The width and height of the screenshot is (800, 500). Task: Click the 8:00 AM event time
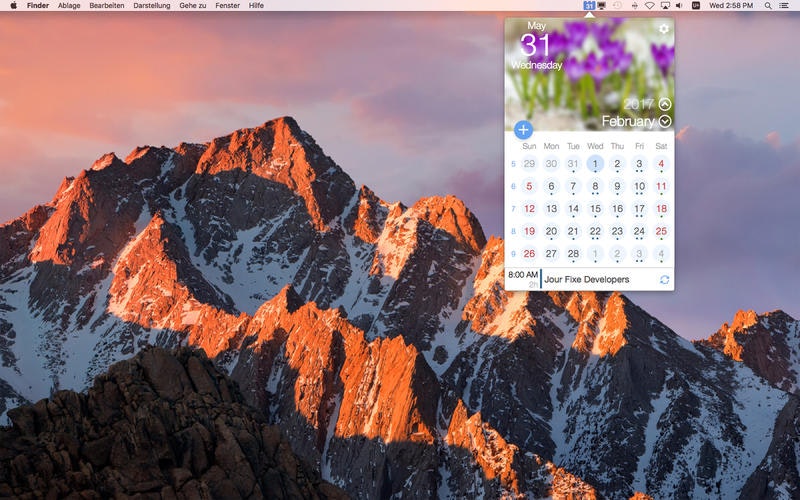[x=523, y=274]
